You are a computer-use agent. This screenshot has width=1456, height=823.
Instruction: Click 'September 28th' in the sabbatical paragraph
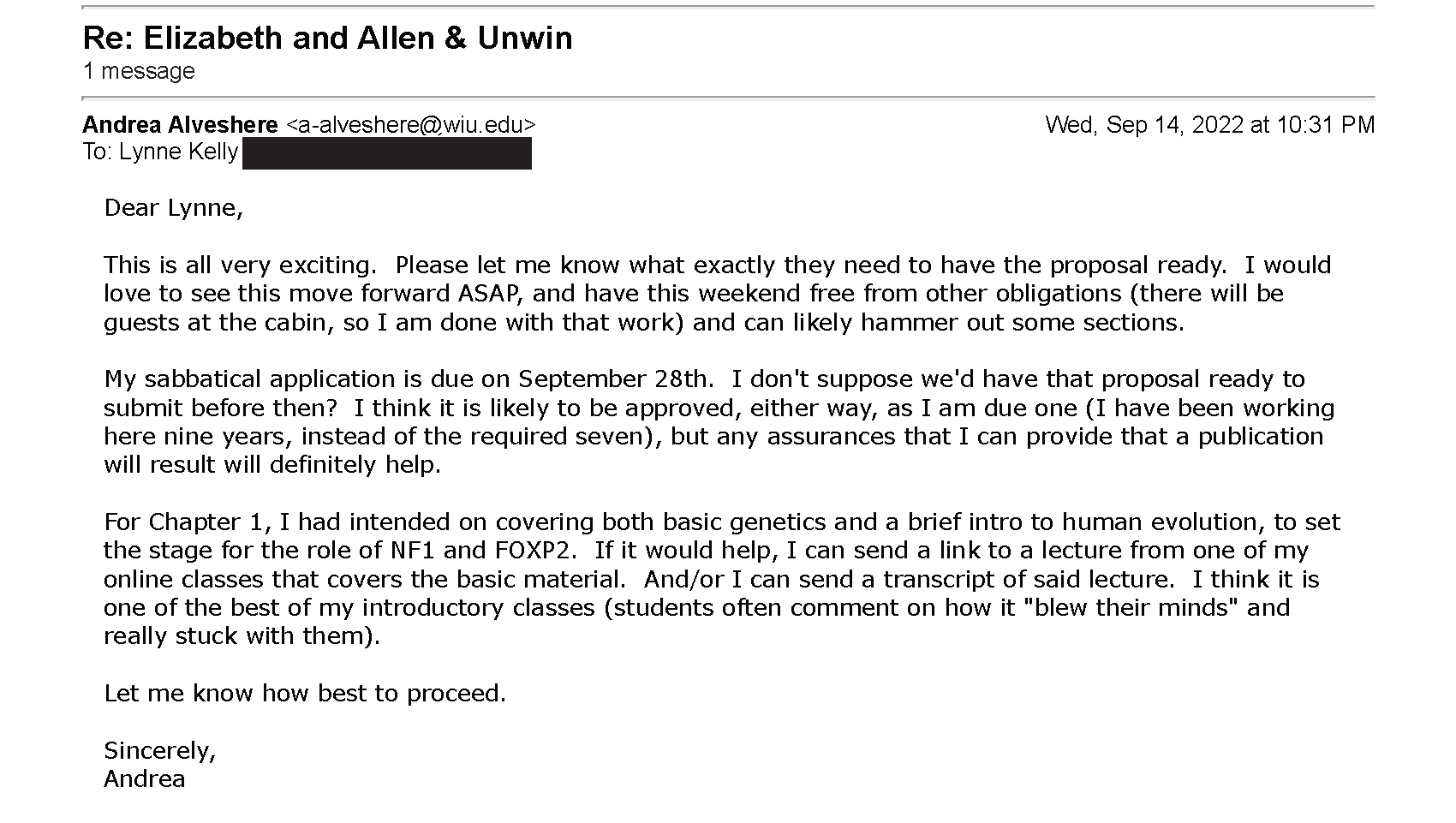(x=615, y=379)
